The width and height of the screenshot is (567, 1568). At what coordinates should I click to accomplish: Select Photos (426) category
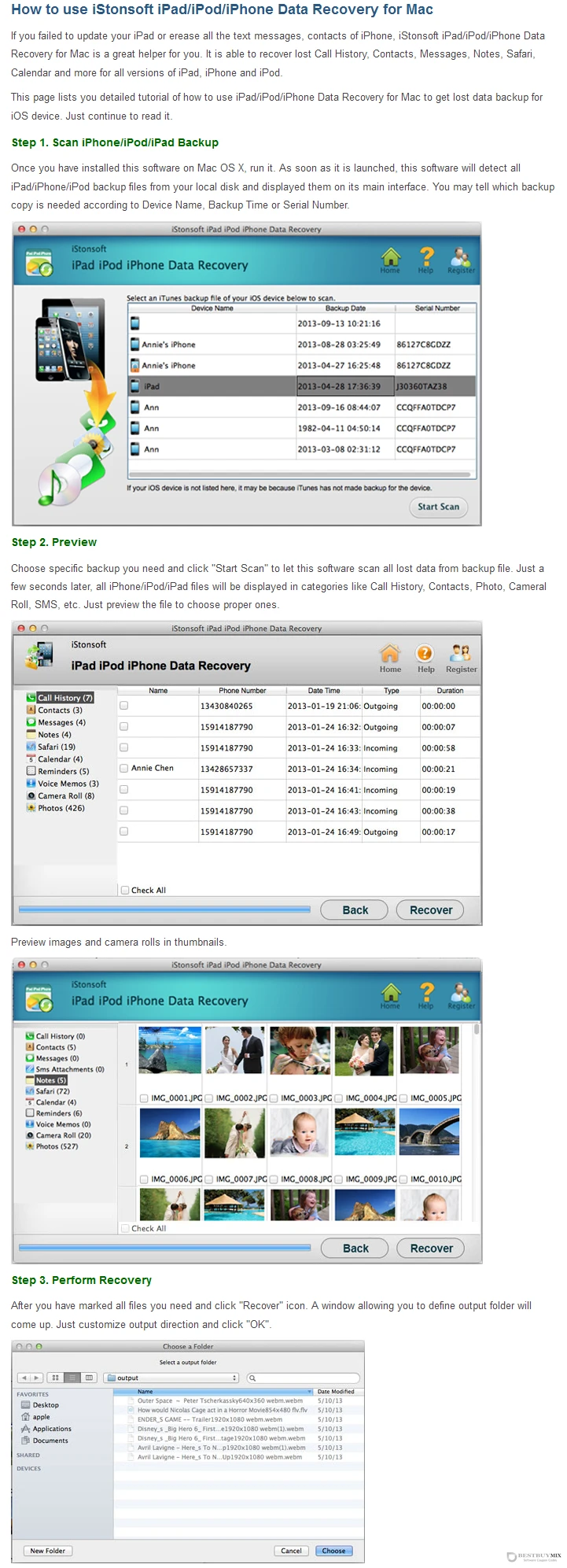[x=55, y=808]
